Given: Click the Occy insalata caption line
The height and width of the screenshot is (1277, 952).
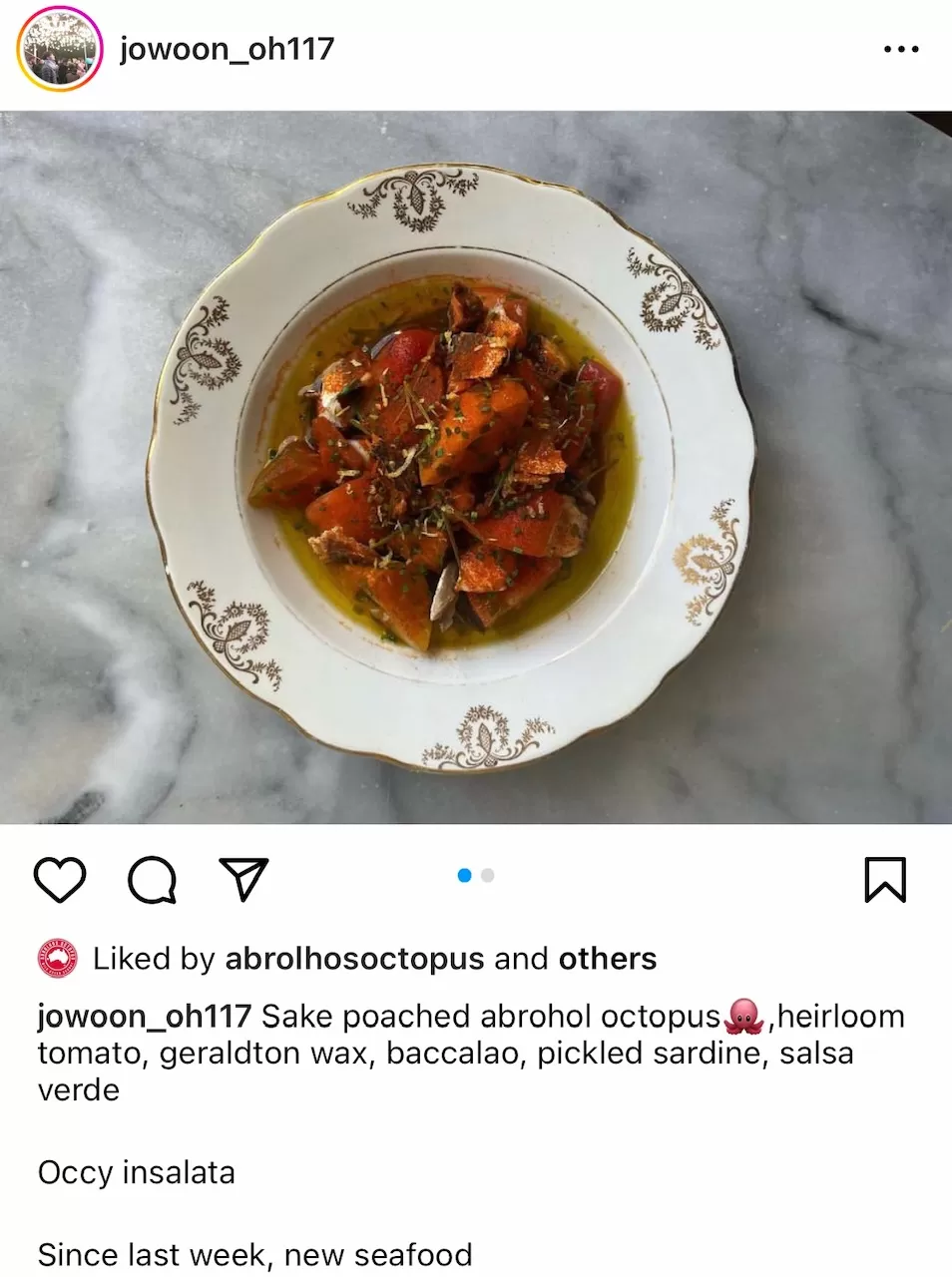Looking at the screenshot, I should pyautogui.click(x=137, y=1172).
